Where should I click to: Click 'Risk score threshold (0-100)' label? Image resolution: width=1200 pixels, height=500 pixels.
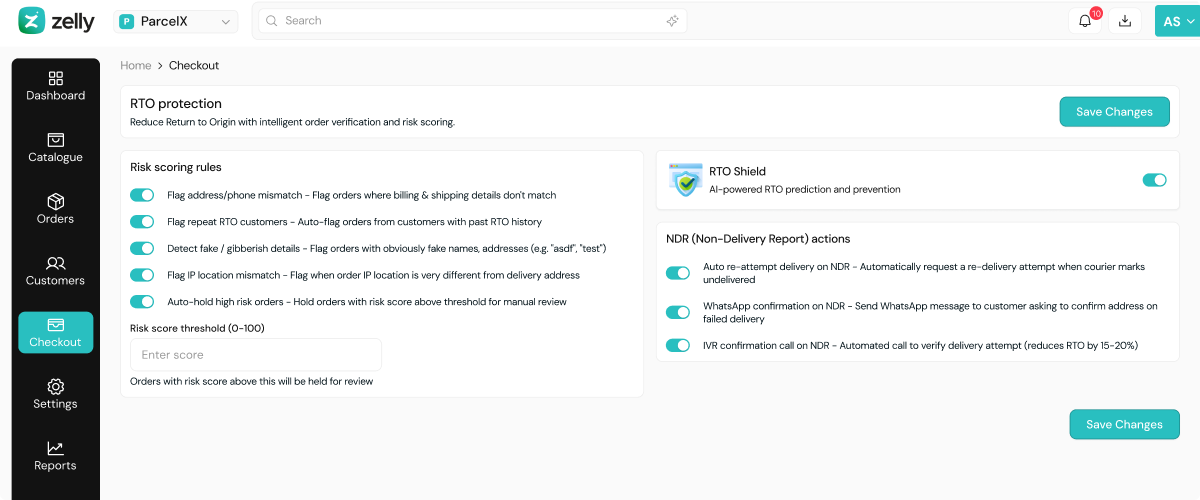[197, 328]
